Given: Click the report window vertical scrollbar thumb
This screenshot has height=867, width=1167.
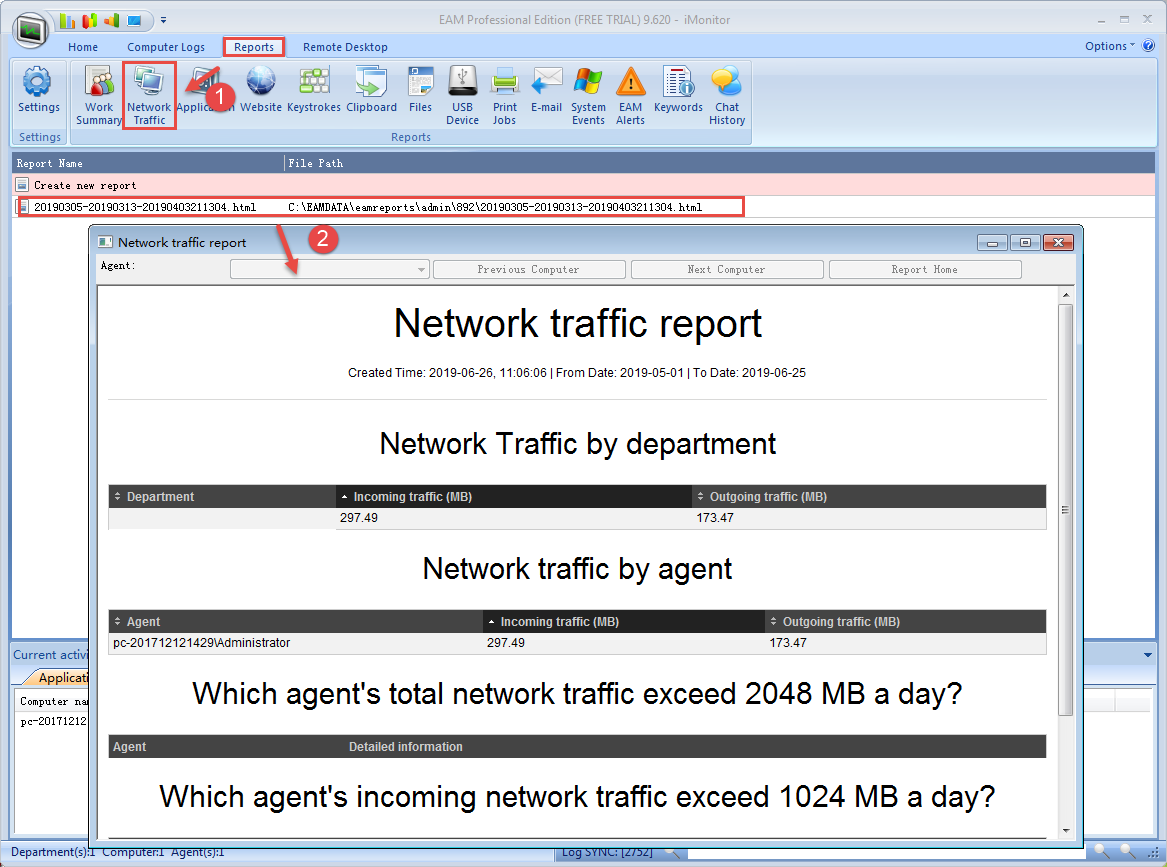Looking at the screenshot, I should [x=1066, y=510].
